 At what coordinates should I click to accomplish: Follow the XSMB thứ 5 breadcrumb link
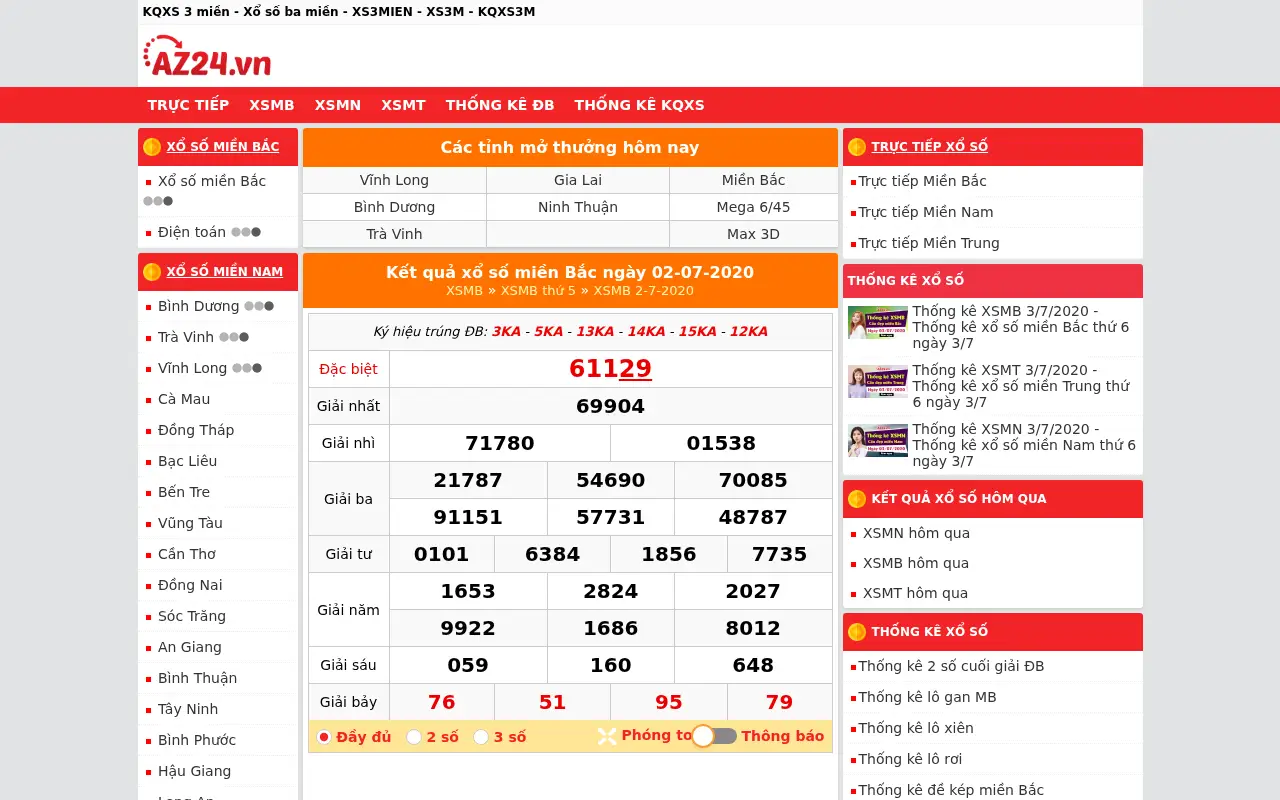tap(538, 291)
